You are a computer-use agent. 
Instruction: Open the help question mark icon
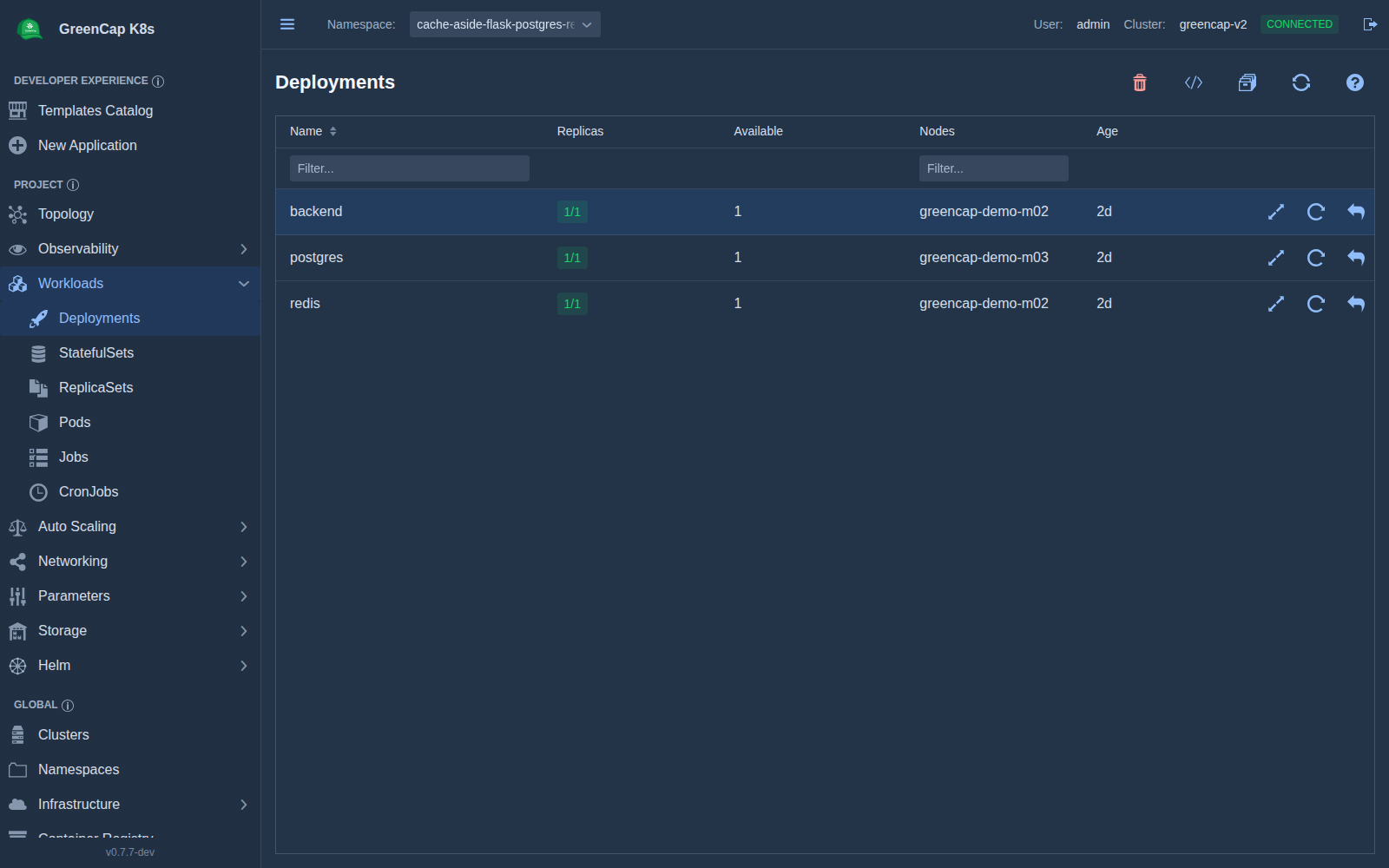point(1355,82)
